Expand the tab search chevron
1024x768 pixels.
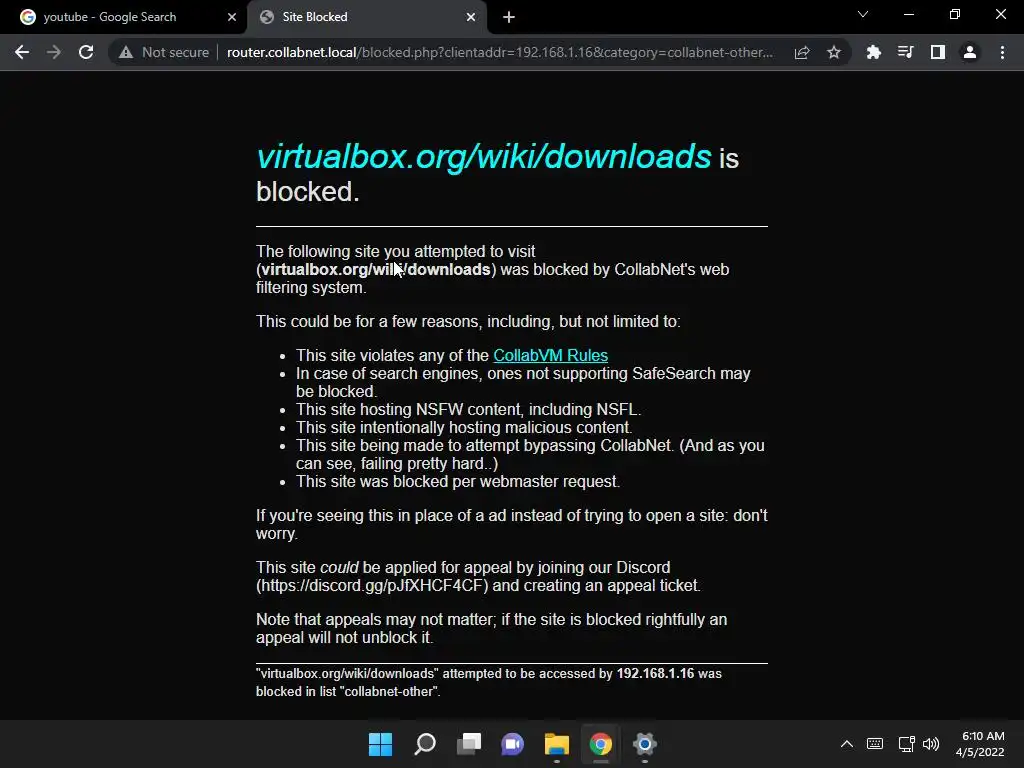(863, 14)
